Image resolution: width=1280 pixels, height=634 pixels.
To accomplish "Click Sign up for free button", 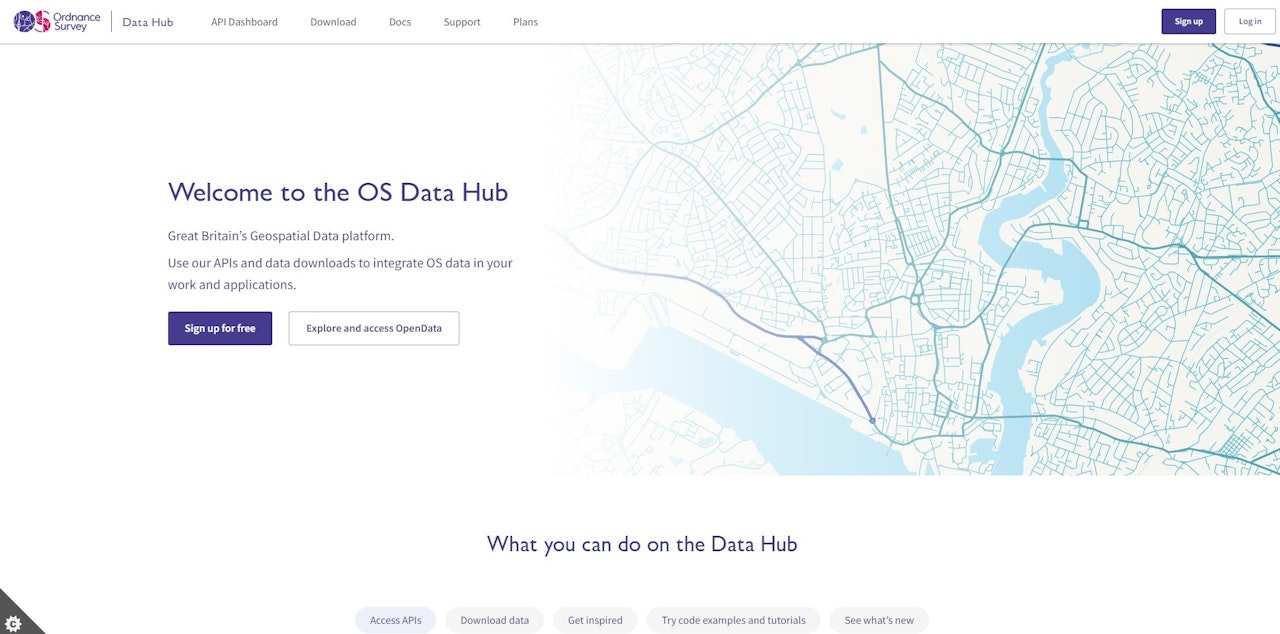I will pos(220,328).
